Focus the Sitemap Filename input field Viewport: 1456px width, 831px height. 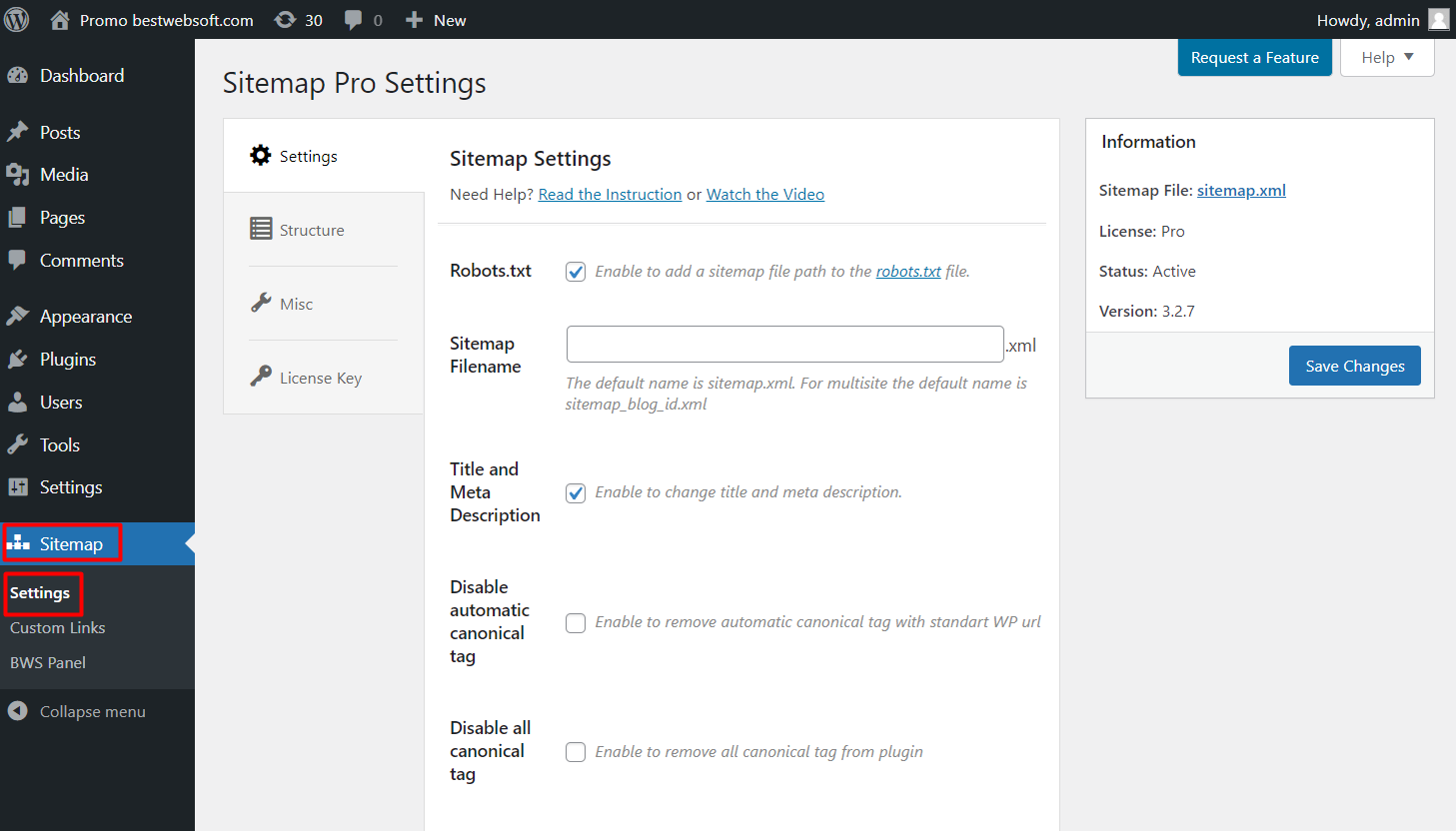point(784,345)
